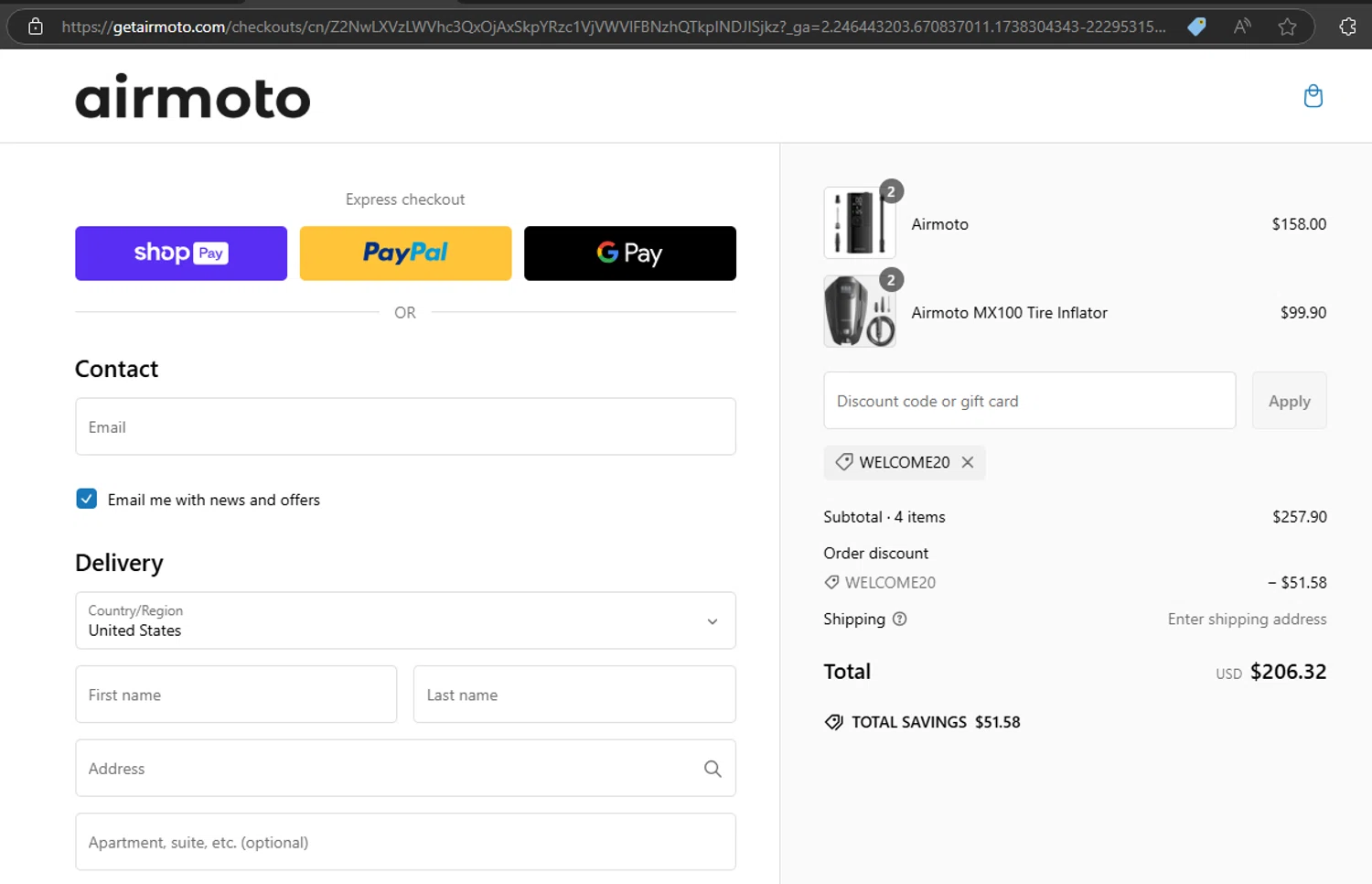
Task: Click the 'Subtotal · 4 items' label
Action: (884, 517)
